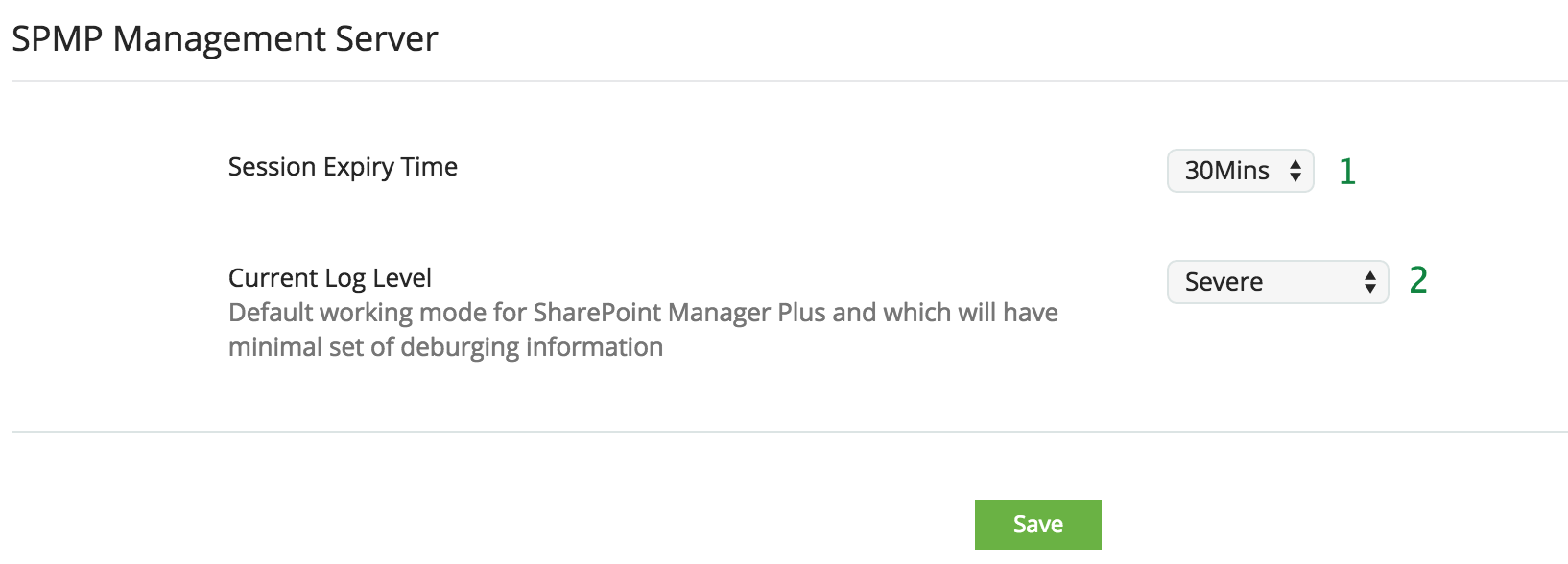Viewport: 1568px width, 564px height.
Task: Change log level from Severe
Action: point(1277,282)
